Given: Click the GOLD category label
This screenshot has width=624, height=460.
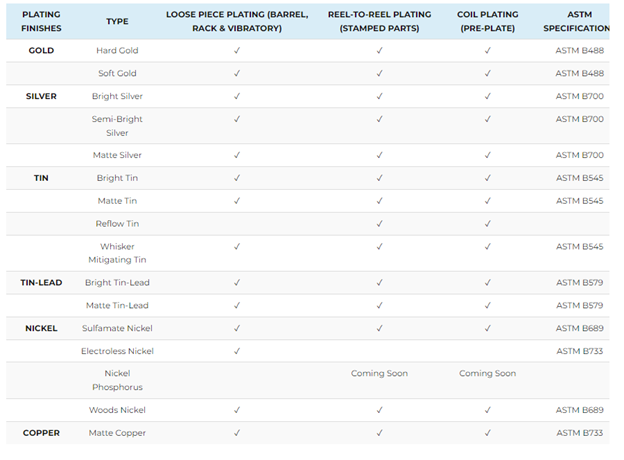Looking at the screenshot, I should click(41, 51).
